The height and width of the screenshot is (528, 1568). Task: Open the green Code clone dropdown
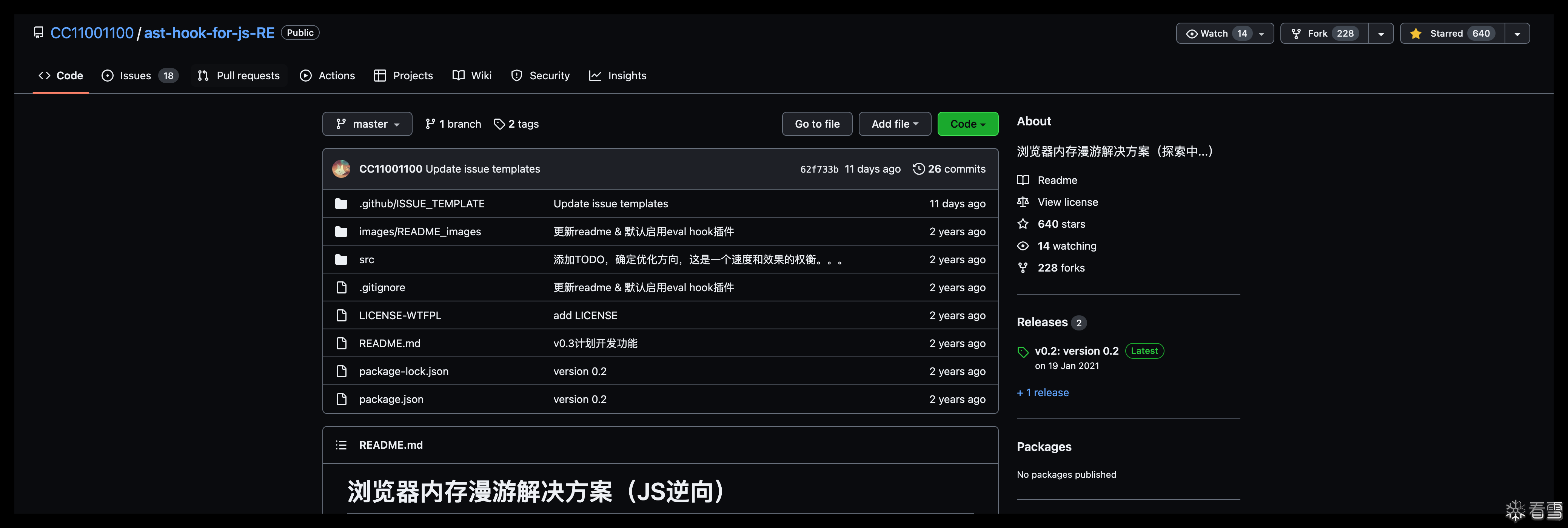[968, 124]
